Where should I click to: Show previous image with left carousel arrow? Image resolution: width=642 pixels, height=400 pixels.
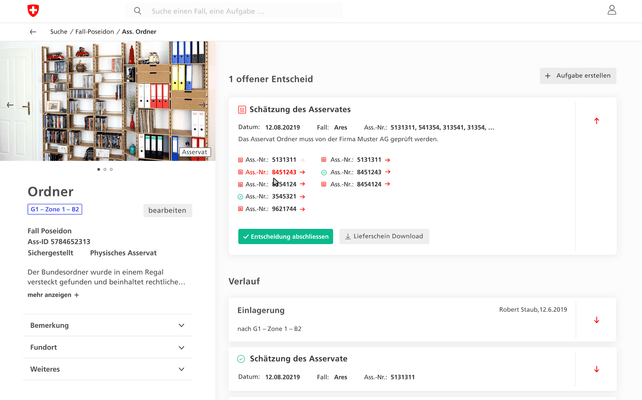pos(11,104)
